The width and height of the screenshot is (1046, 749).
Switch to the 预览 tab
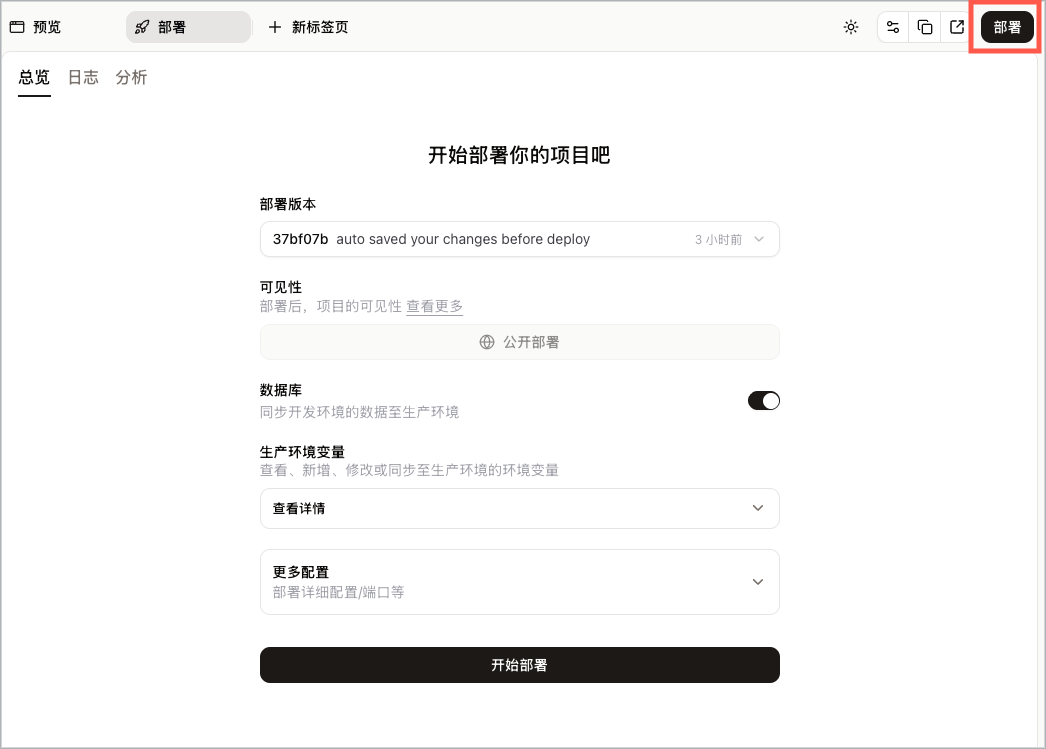35,27
